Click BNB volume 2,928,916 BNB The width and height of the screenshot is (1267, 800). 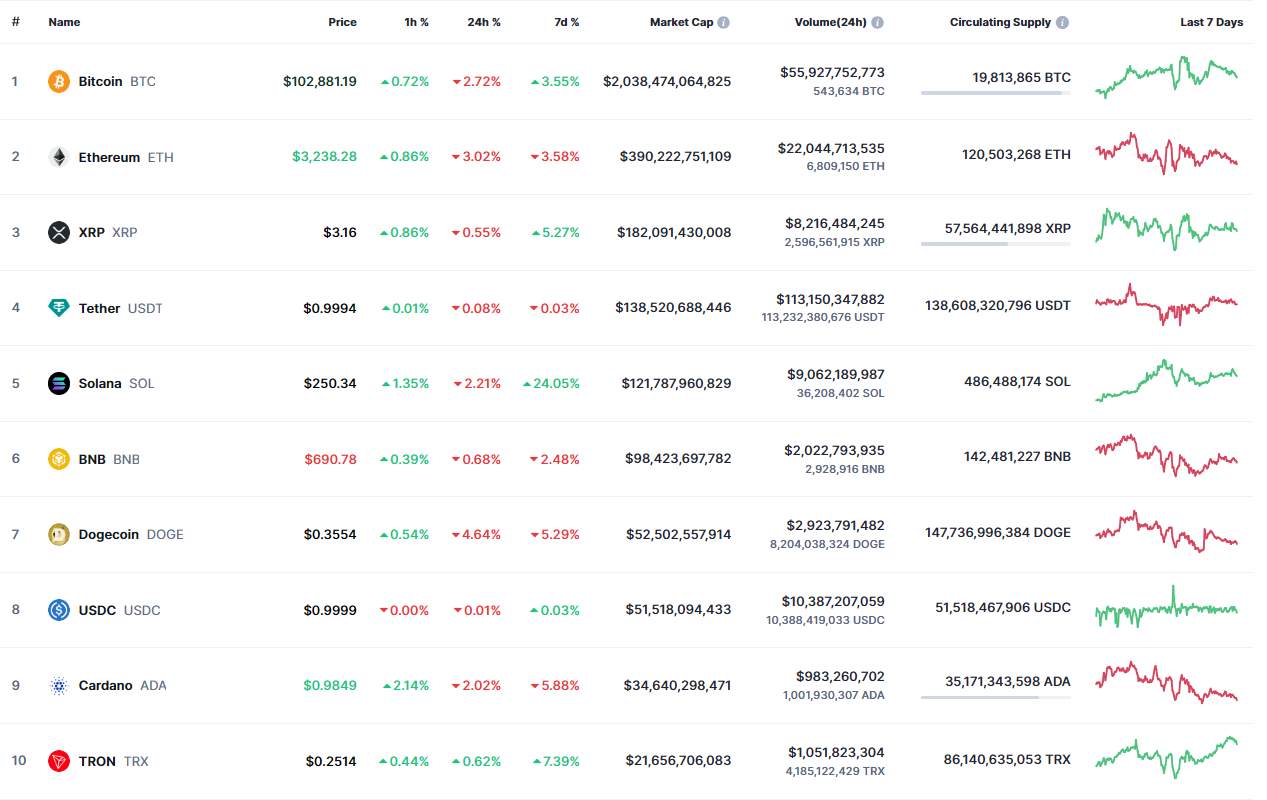click(845, 469)
